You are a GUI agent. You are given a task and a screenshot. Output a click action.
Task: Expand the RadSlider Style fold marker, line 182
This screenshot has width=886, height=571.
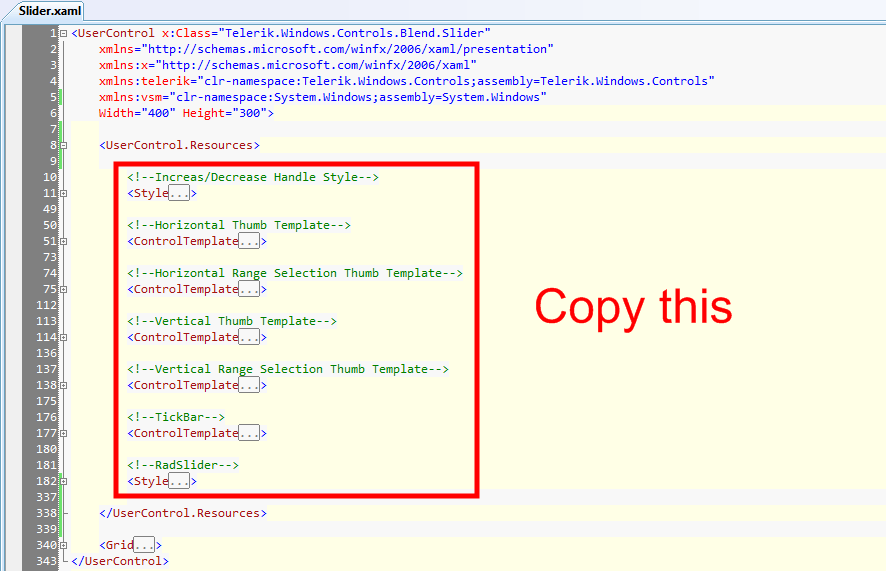tap(64, 481)
